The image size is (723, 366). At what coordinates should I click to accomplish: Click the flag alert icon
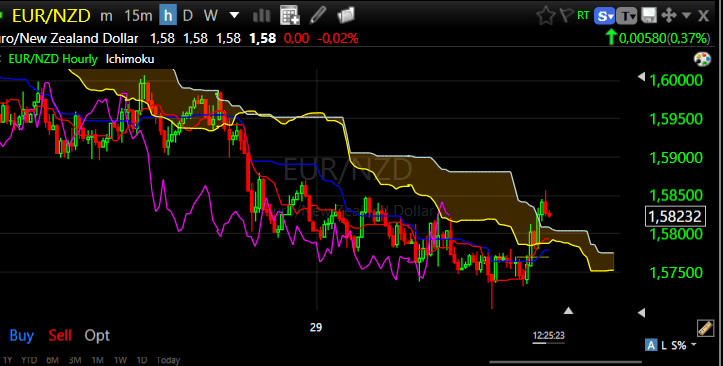tap(567, 16)
